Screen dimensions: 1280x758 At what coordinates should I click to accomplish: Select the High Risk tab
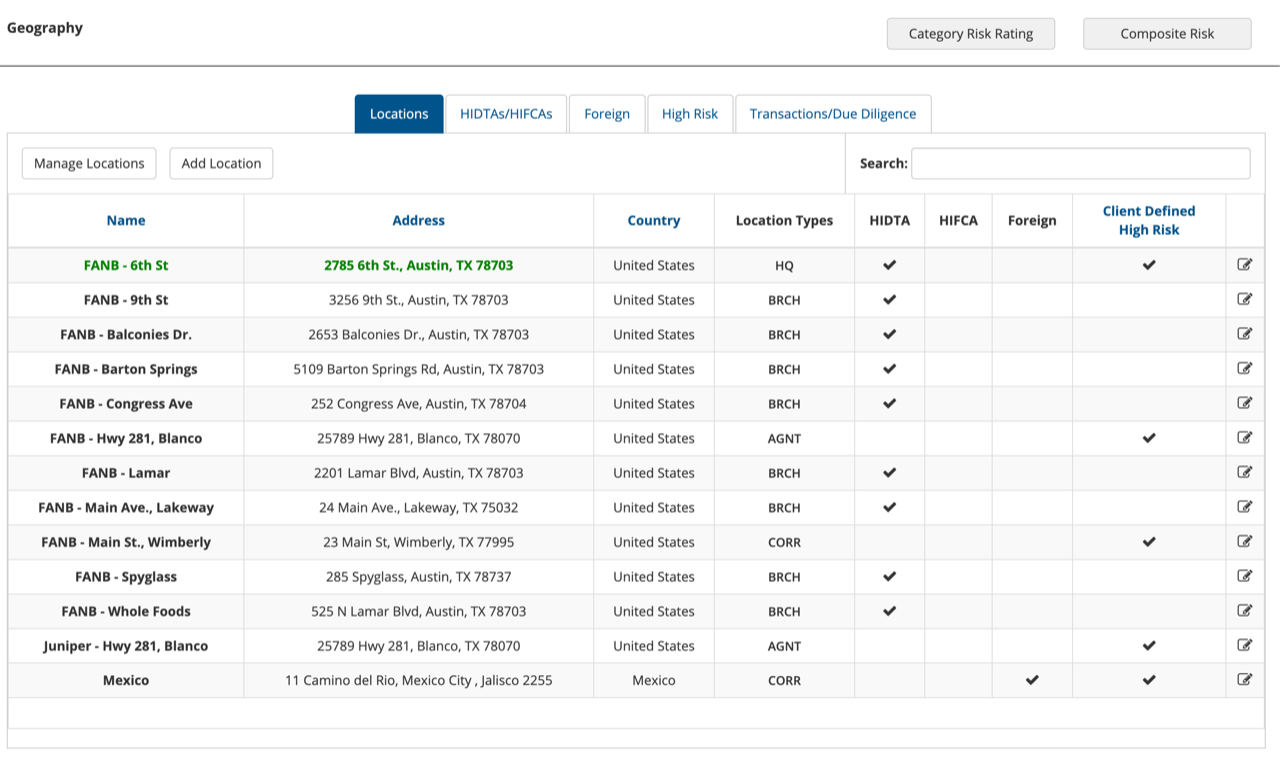690,113
